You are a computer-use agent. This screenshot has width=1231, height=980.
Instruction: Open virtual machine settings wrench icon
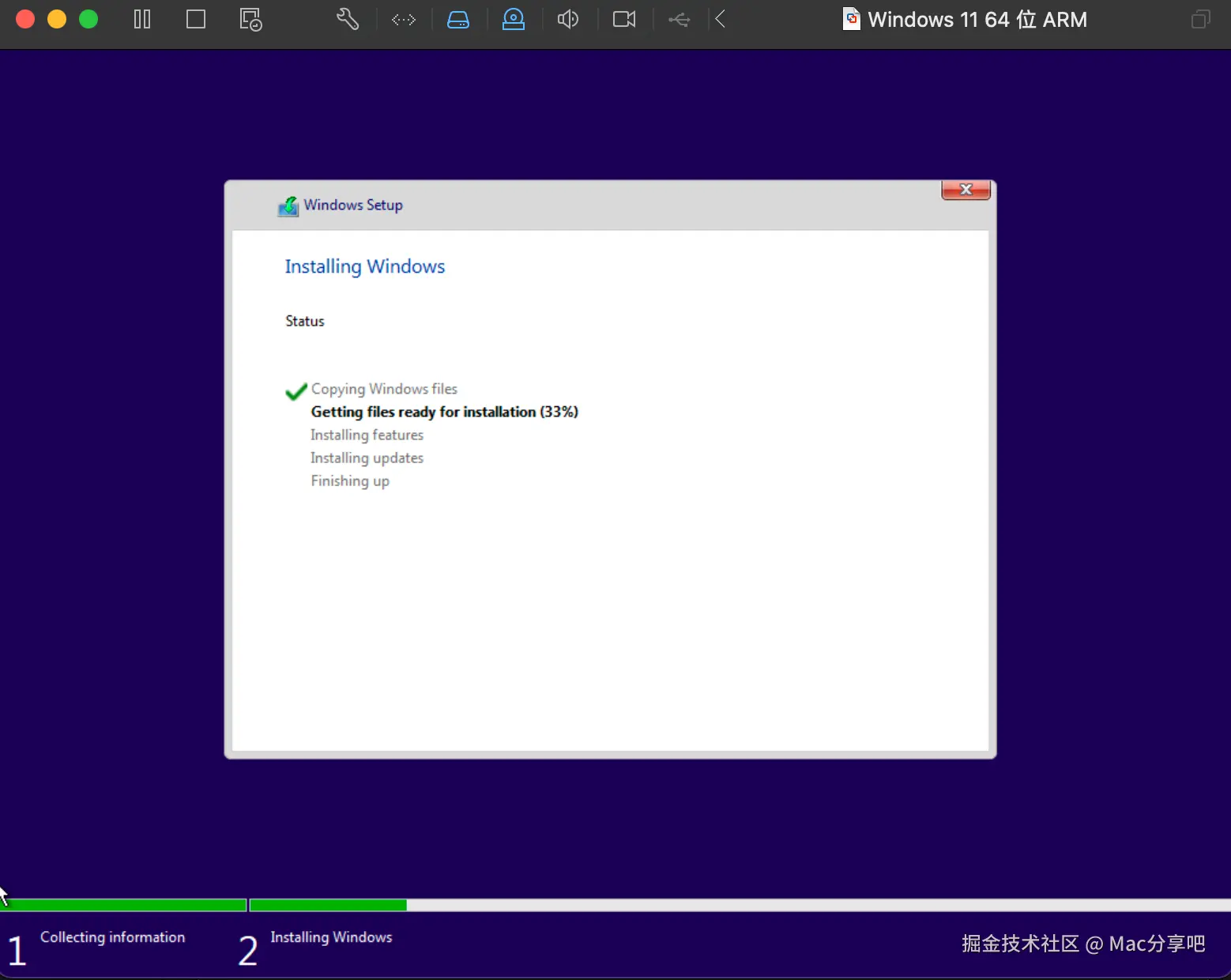pyautogui.click(x=348, y=19)
